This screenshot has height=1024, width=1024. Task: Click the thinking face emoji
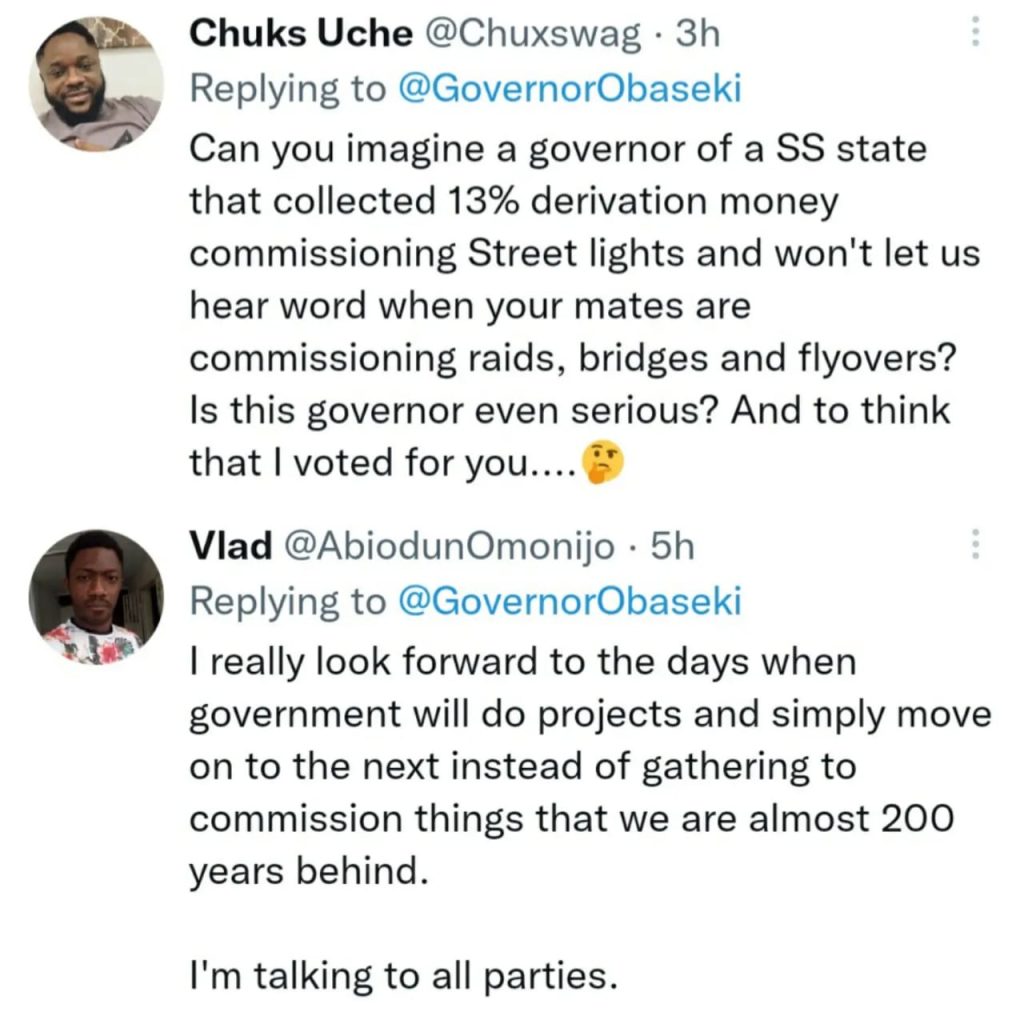pos(606,461)
